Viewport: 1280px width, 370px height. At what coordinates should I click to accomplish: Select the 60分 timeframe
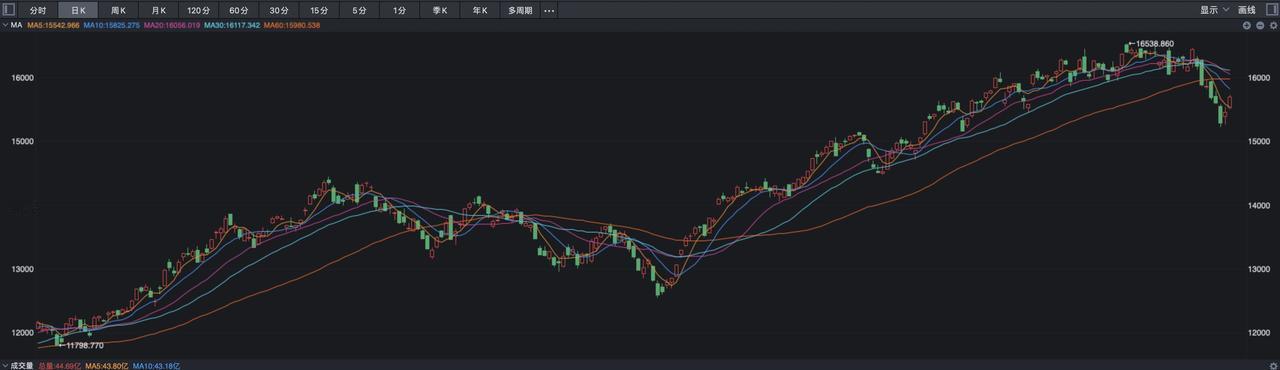(239, 10)
